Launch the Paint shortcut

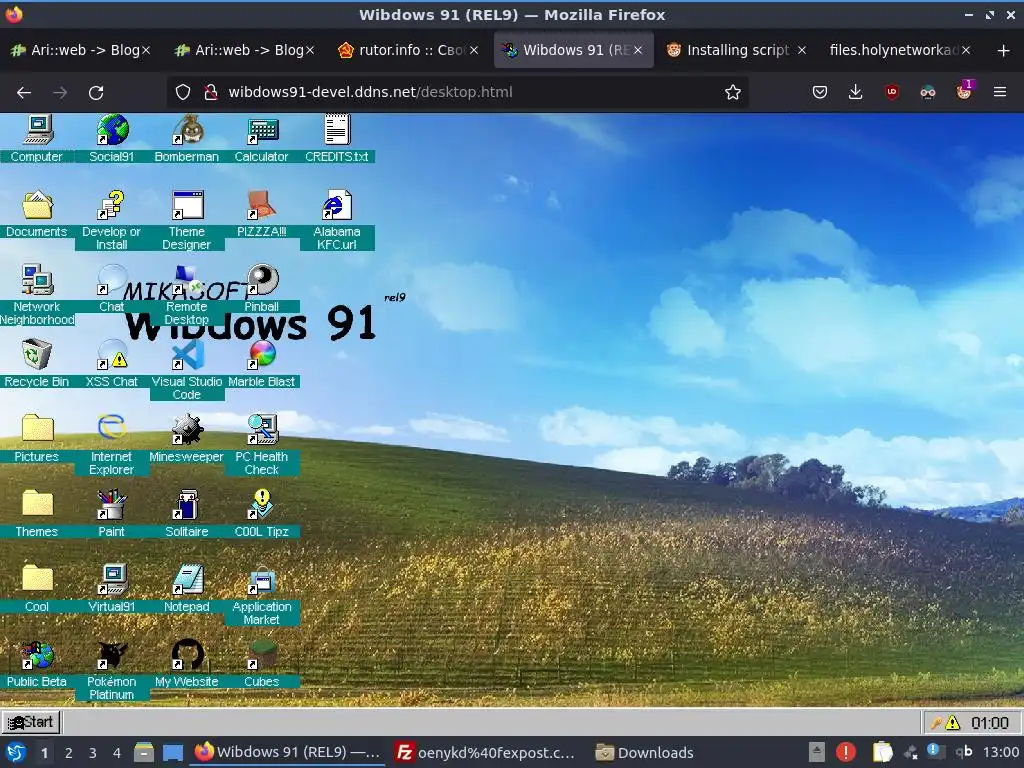click(x=112, y=504)
